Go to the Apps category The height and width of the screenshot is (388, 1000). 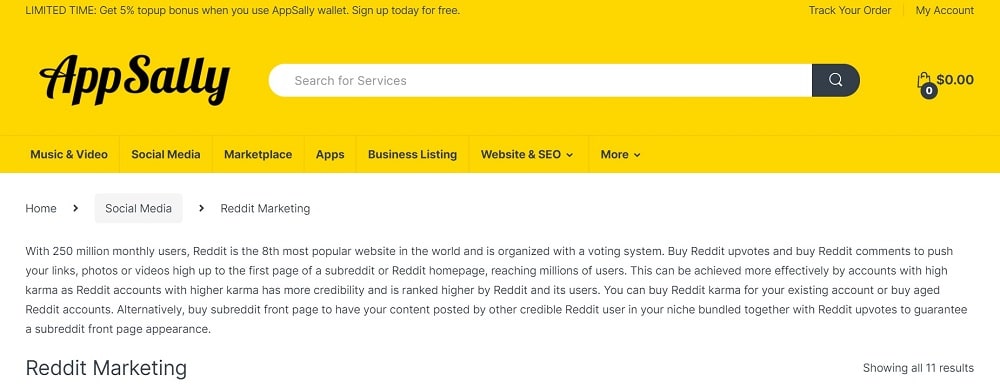330,154
